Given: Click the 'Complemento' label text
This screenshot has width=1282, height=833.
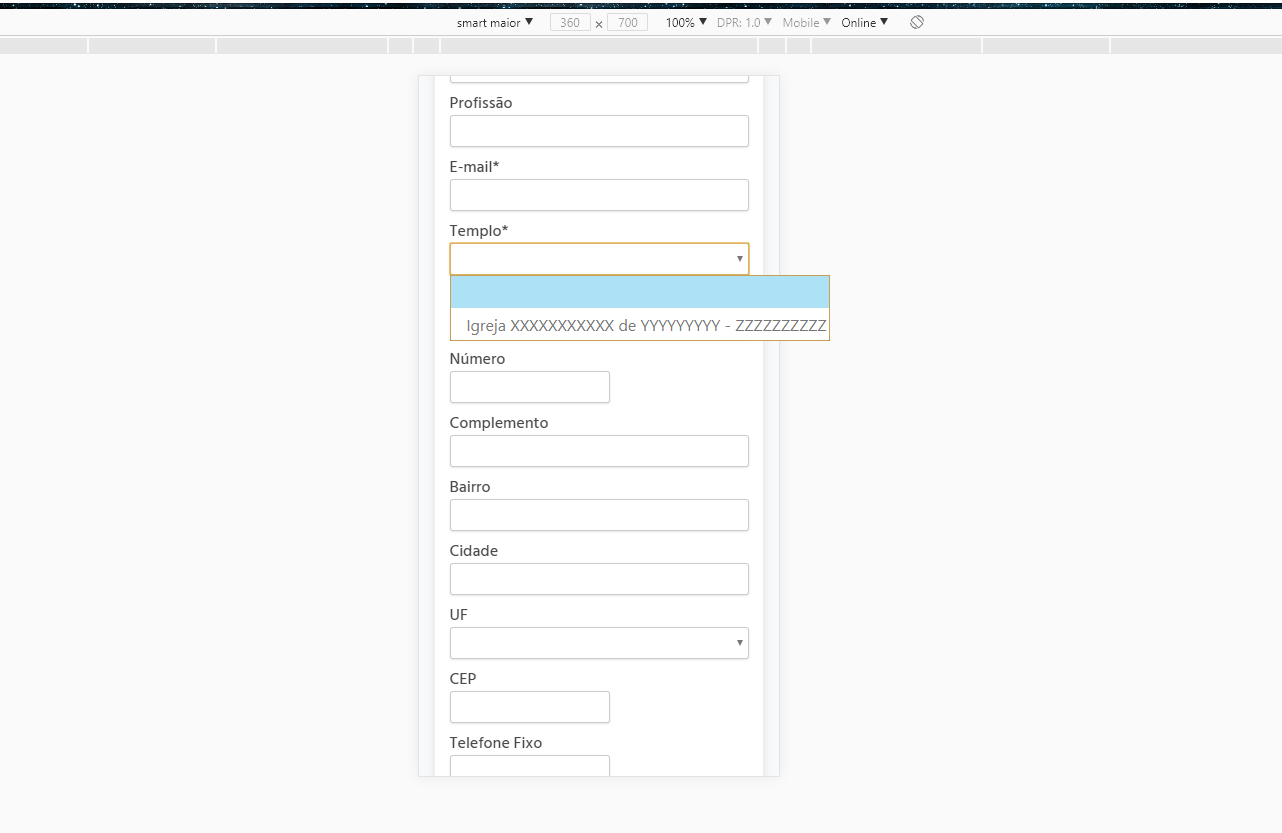Looking at the screenshot, I should (x=499, y=423).
